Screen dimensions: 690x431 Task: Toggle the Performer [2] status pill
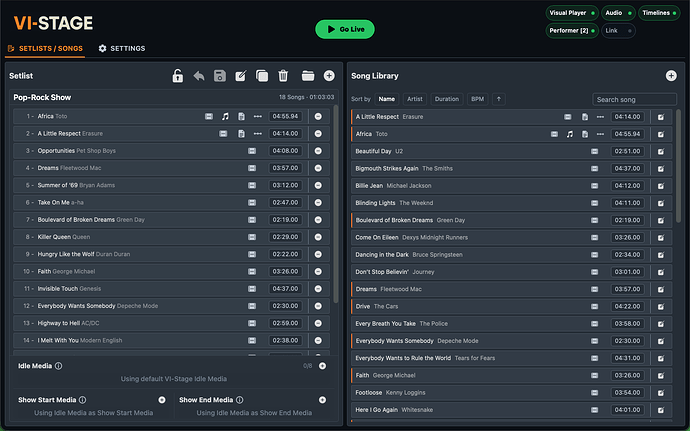pyautogui.click(x=572, y=31)
